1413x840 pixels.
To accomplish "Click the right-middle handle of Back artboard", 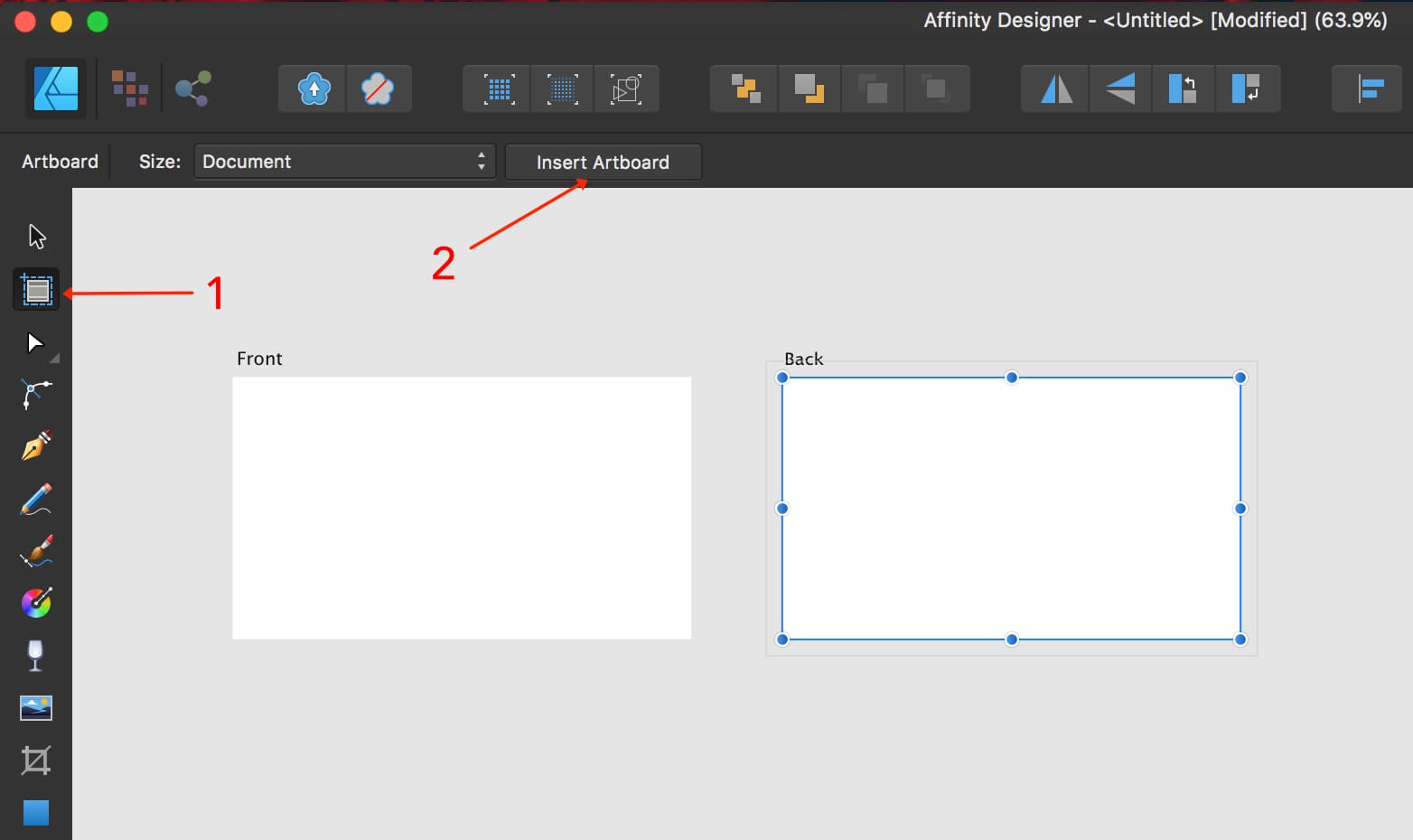I will (x=1240, y=509).
